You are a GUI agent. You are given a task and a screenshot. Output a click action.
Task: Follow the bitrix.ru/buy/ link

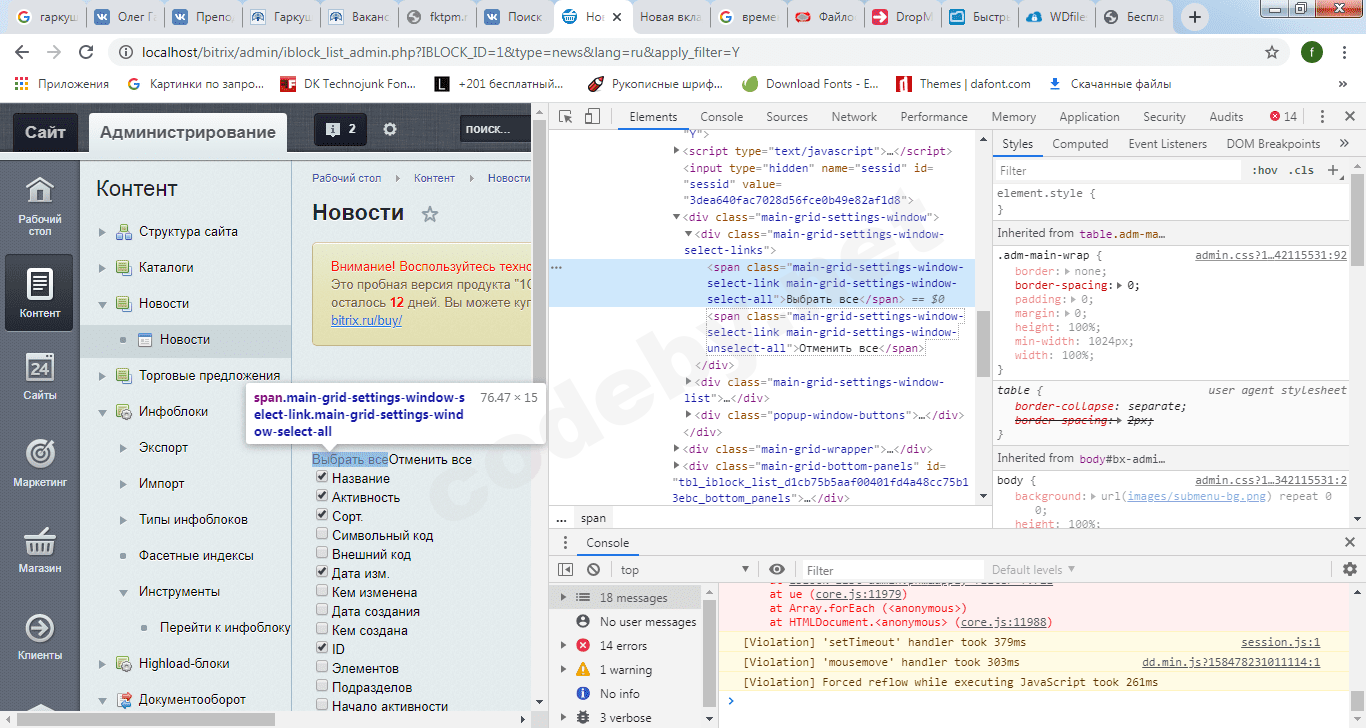click(x=366, y=321)
